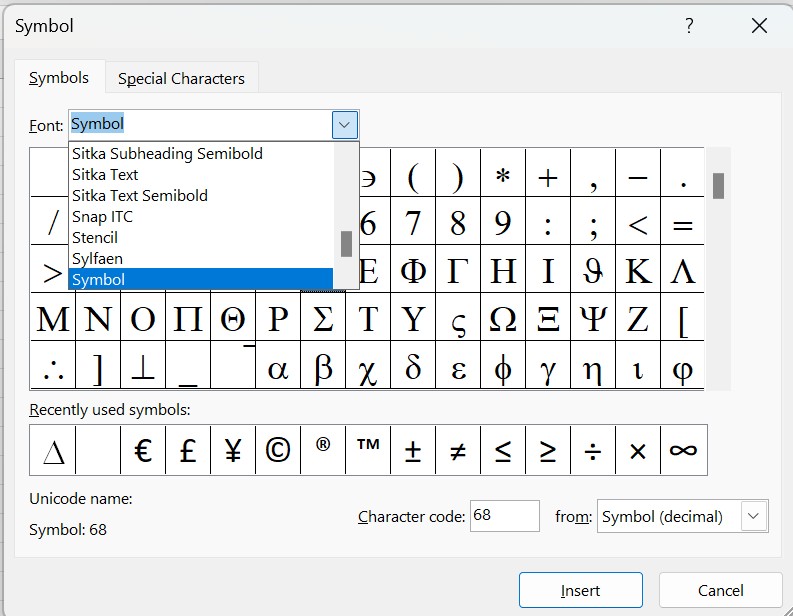Choose Sitka Text font from list

pyautogui.click(x=201, y=174)
